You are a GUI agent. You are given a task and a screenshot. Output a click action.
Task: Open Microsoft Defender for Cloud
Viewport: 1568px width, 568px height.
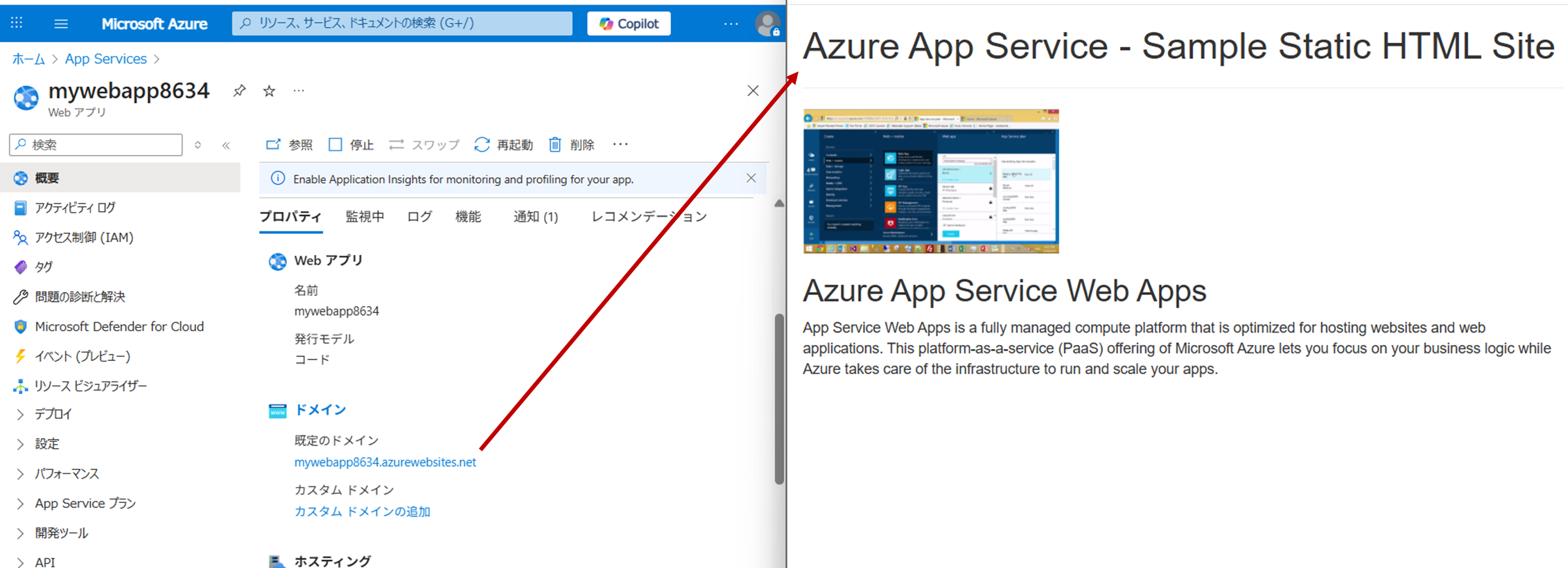121,326
